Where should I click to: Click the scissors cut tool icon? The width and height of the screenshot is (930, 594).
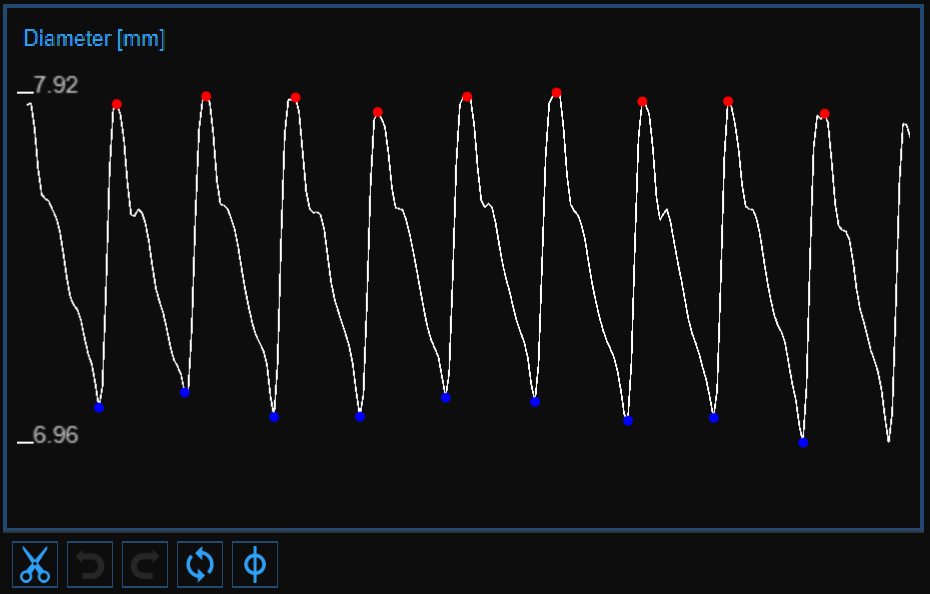coord(35,565)
